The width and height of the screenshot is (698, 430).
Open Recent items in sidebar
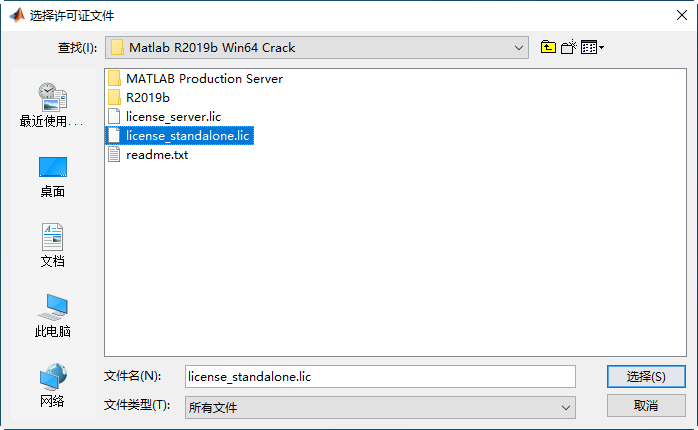53,105
